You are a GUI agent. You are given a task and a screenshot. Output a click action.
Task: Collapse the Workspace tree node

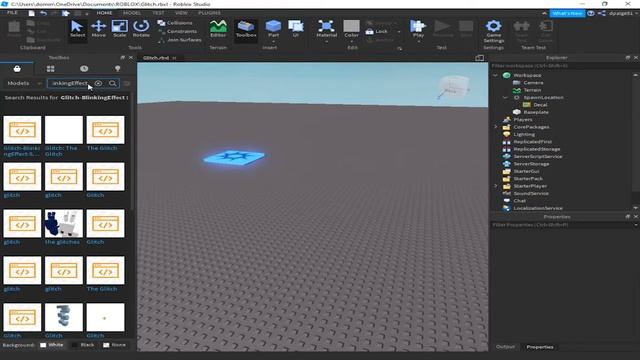496,76
